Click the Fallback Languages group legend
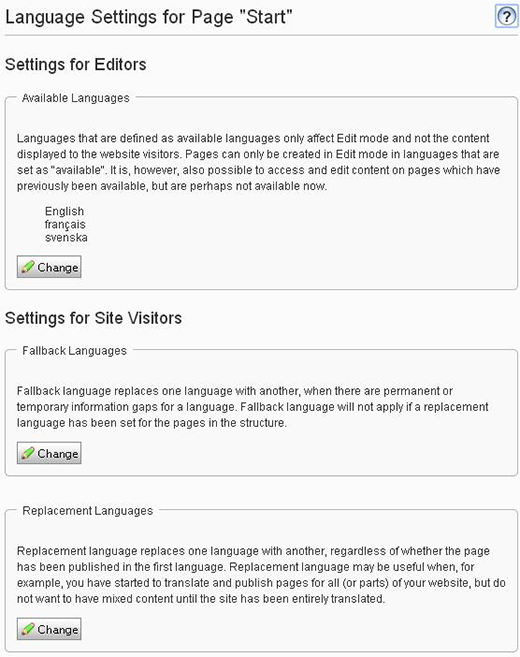This screenshot has height=657, width=520. [x=74, y=351]
